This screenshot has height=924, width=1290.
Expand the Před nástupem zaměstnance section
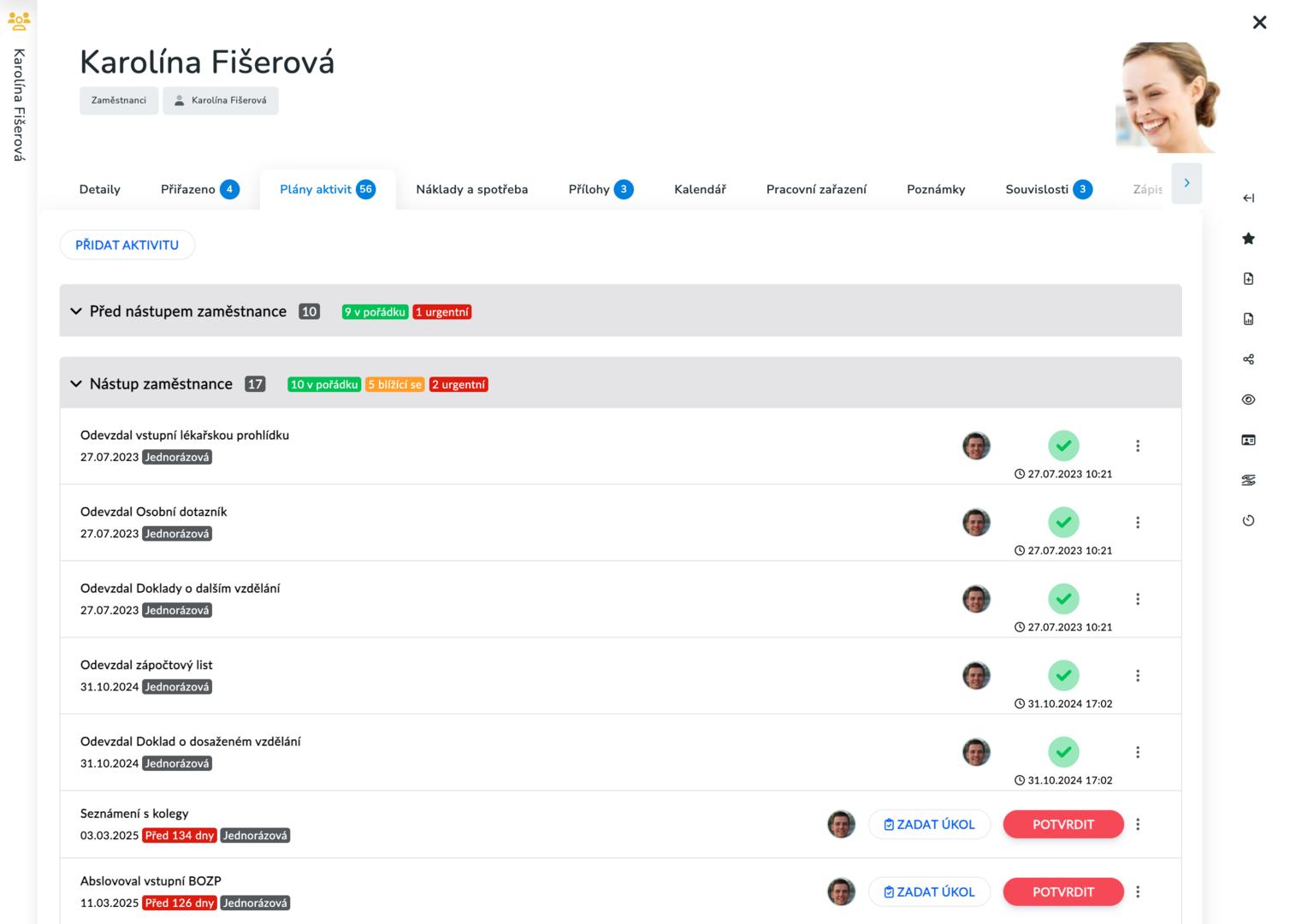[x=76, y=311]
